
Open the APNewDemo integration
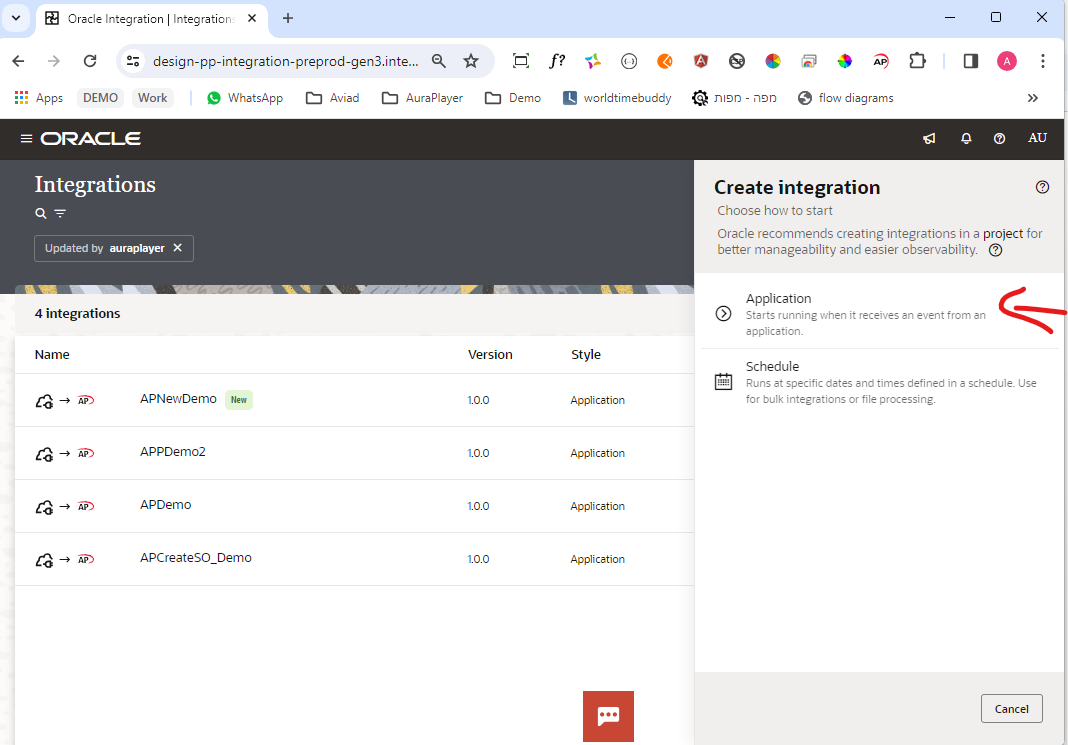point(178,399)
